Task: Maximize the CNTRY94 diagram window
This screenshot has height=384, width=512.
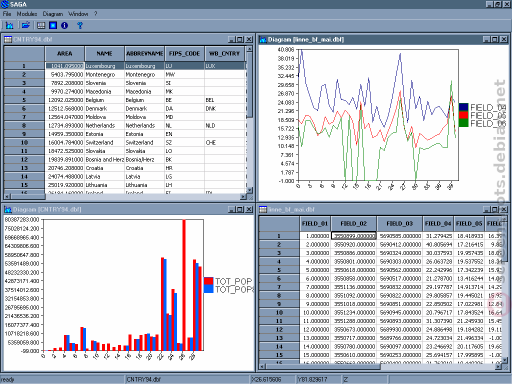Action: click(x=240, y=209)
